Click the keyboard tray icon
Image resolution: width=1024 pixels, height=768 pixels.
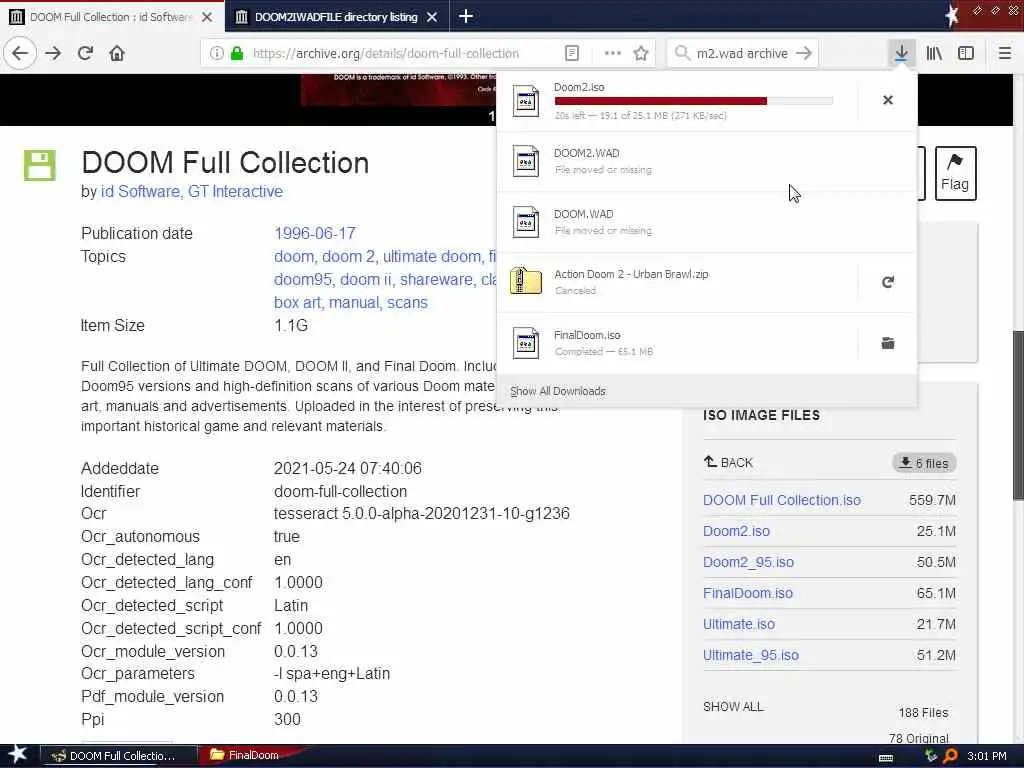[886, 757]
